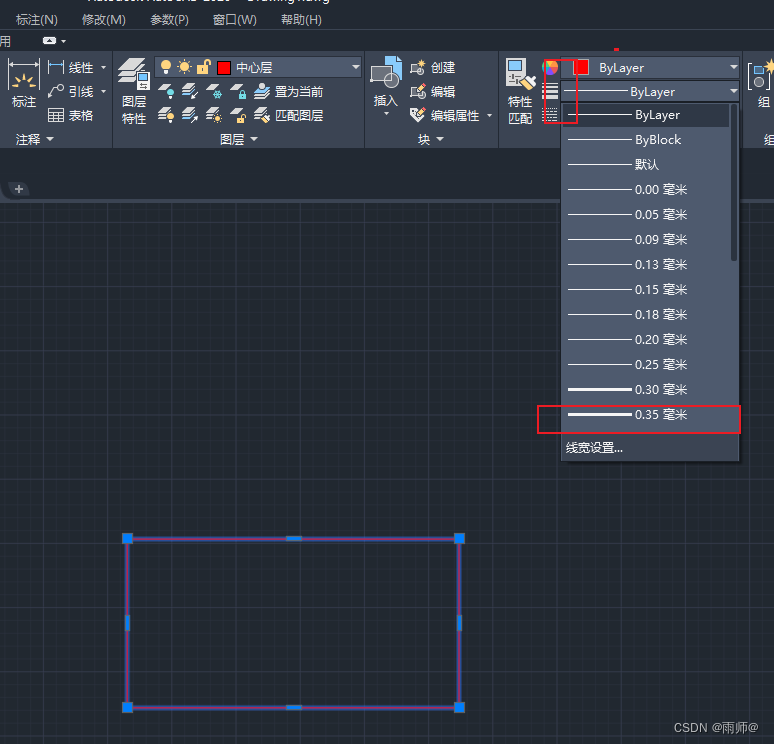Viewport: 774px width, 744px height.
Task: Insert a 表格 table
Action: coord(71,116)
